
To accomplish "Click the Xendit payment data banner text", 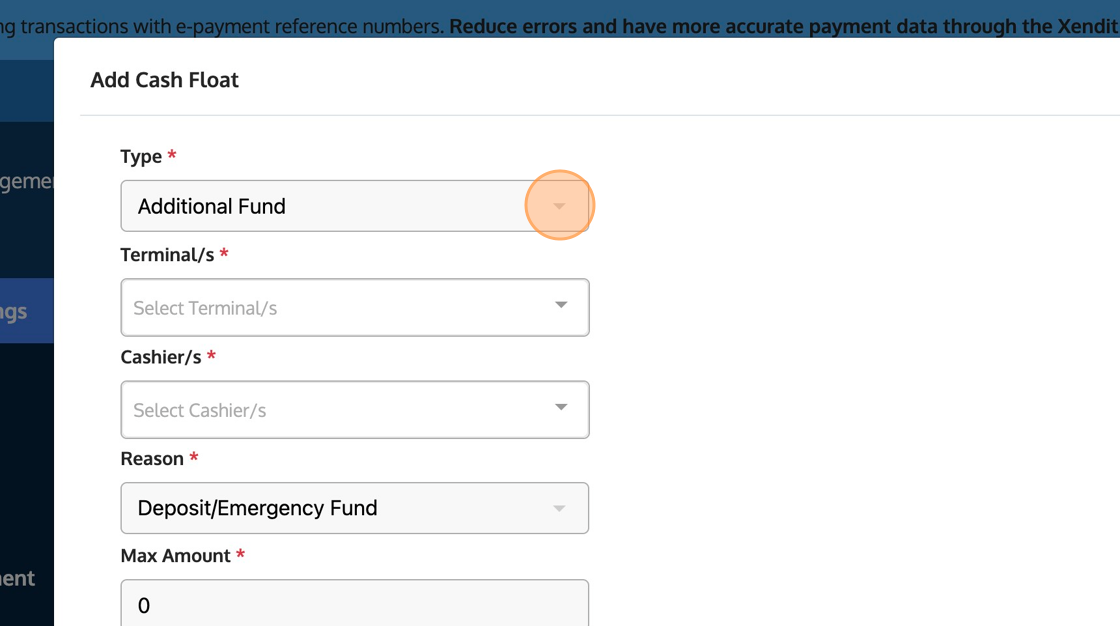I will [780, 26].
